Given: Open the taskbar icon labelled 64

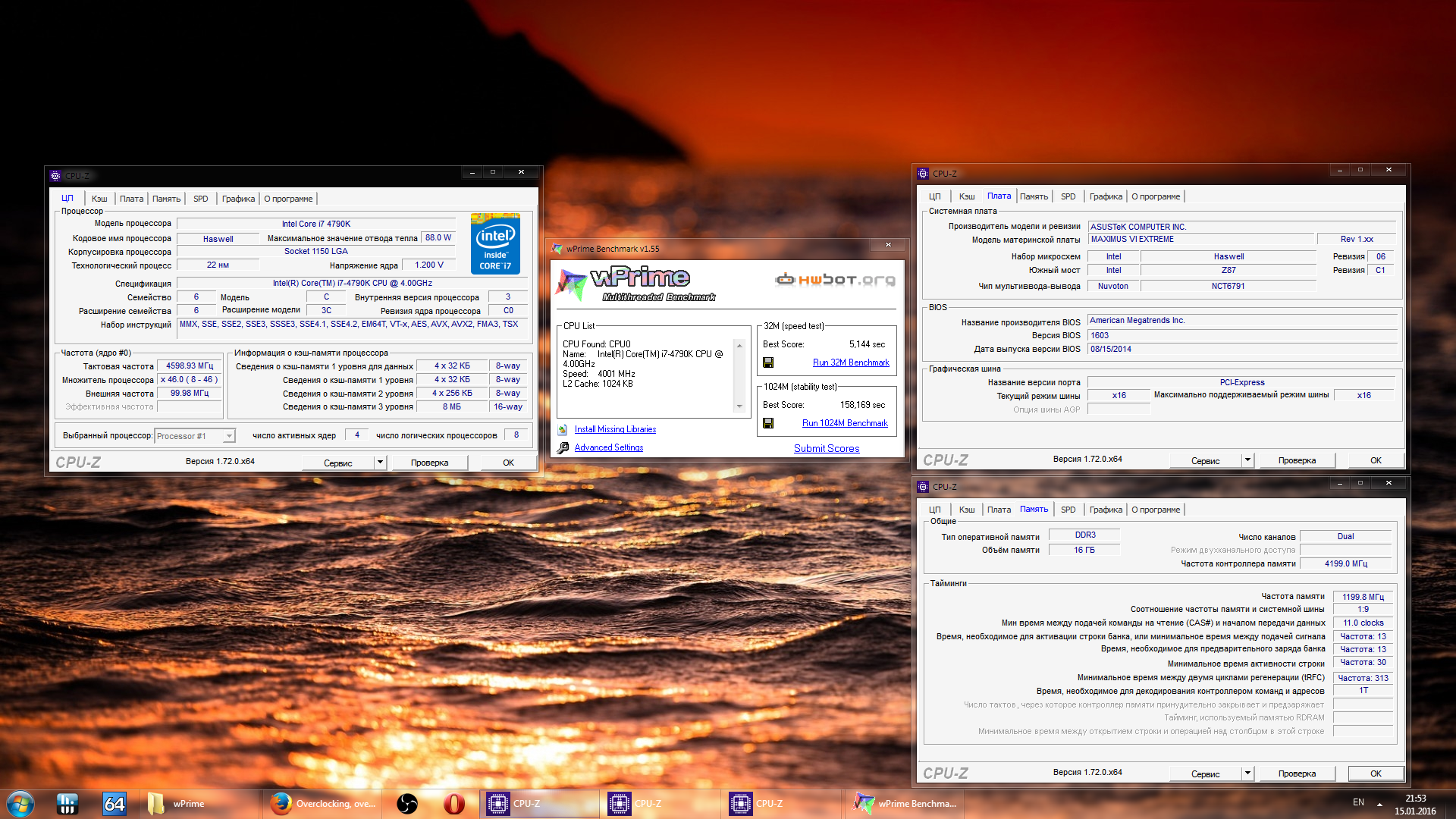Looking at the screenshot, I should click(x=115, y=804).
